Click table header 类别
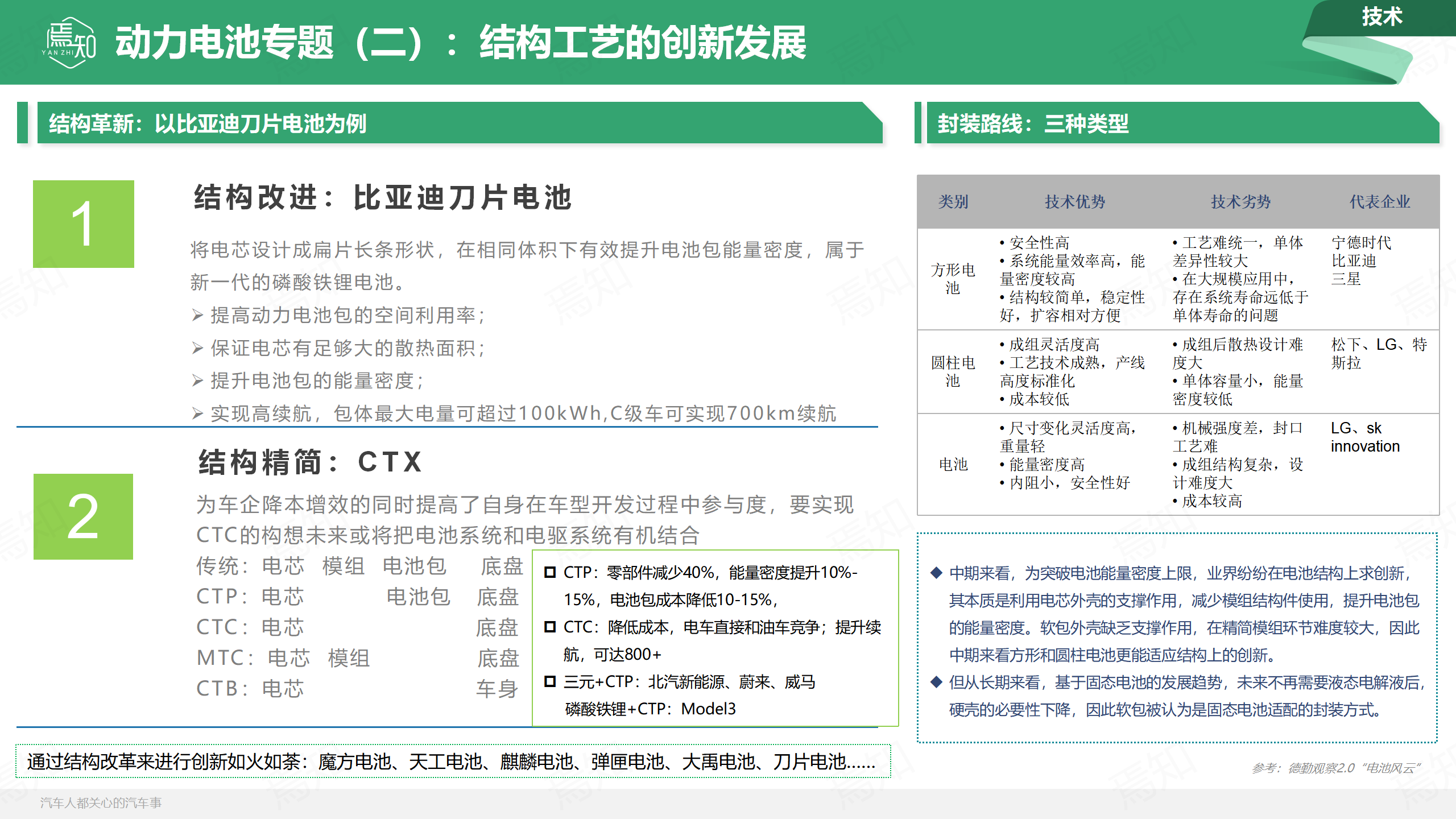Image resolution: width=1456 pixels, height=819 pixels. (x=953, y=201)
